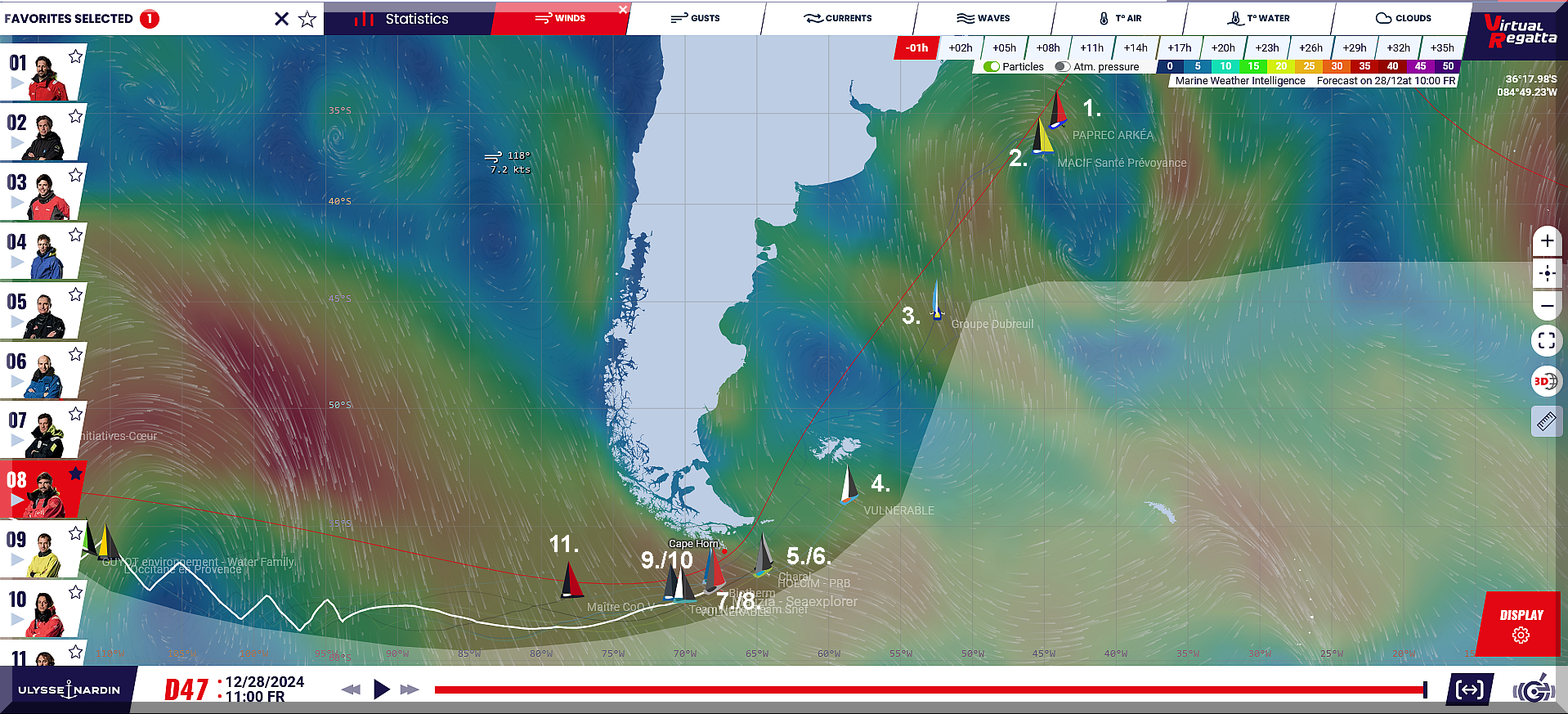Unstar favorite skipper 08
Image resolution: width=1568 pixels, height=714 pixels.
(x=75, y=474)
